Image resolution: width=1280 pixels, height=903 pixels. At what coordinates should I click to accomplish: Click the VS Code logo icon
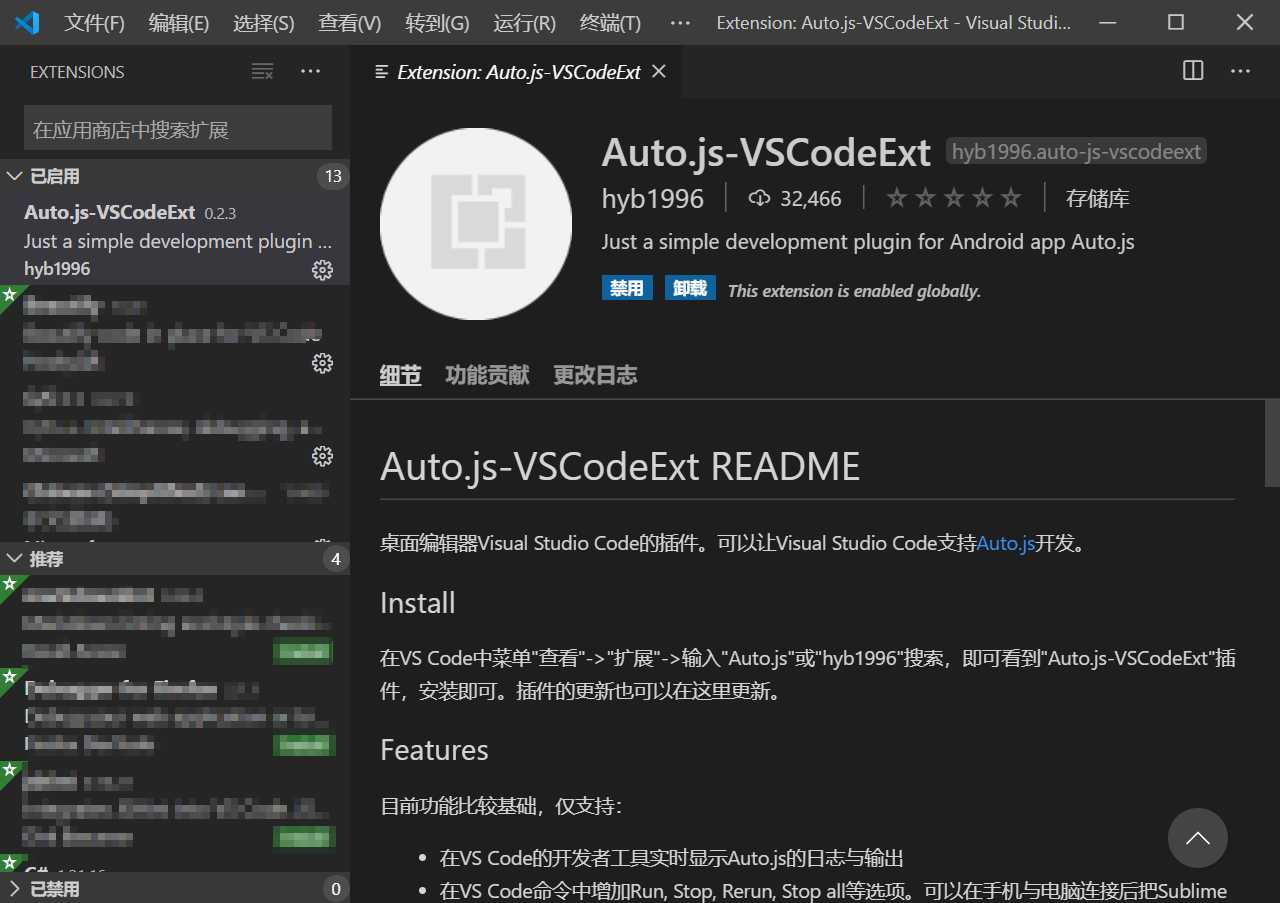26,22
